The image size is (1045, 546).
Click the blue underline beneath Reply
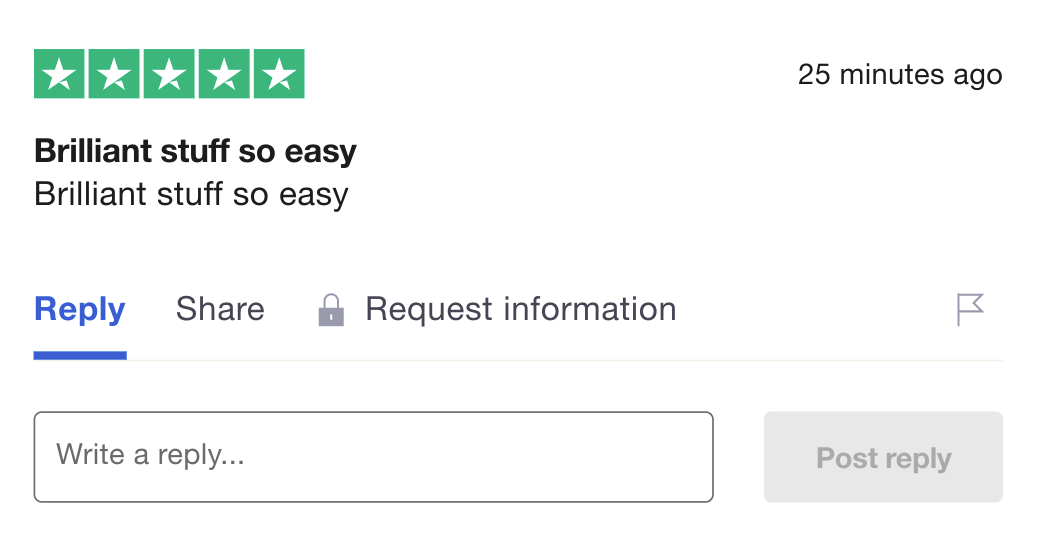tap(80, 355)
